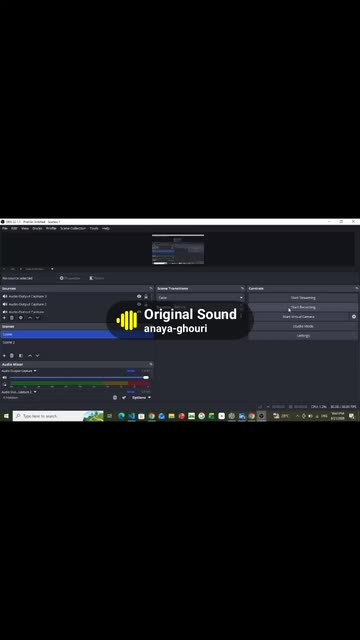
Task: Click the FPS readout in the status bar
Action: [343, 407]
